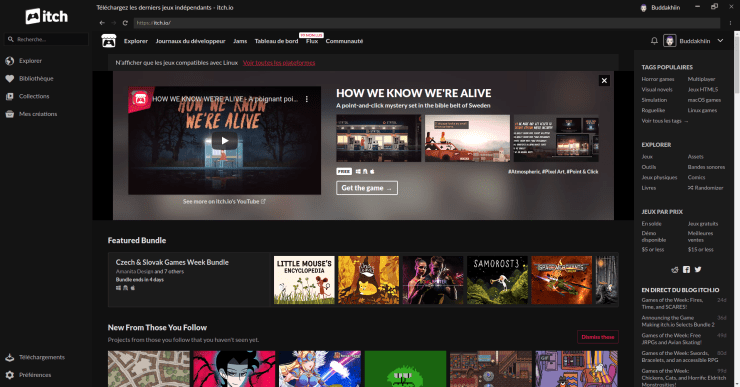This screenshot has height=387, width=740.
Task: Open the browser kebab menu
Action: (731, 23)
